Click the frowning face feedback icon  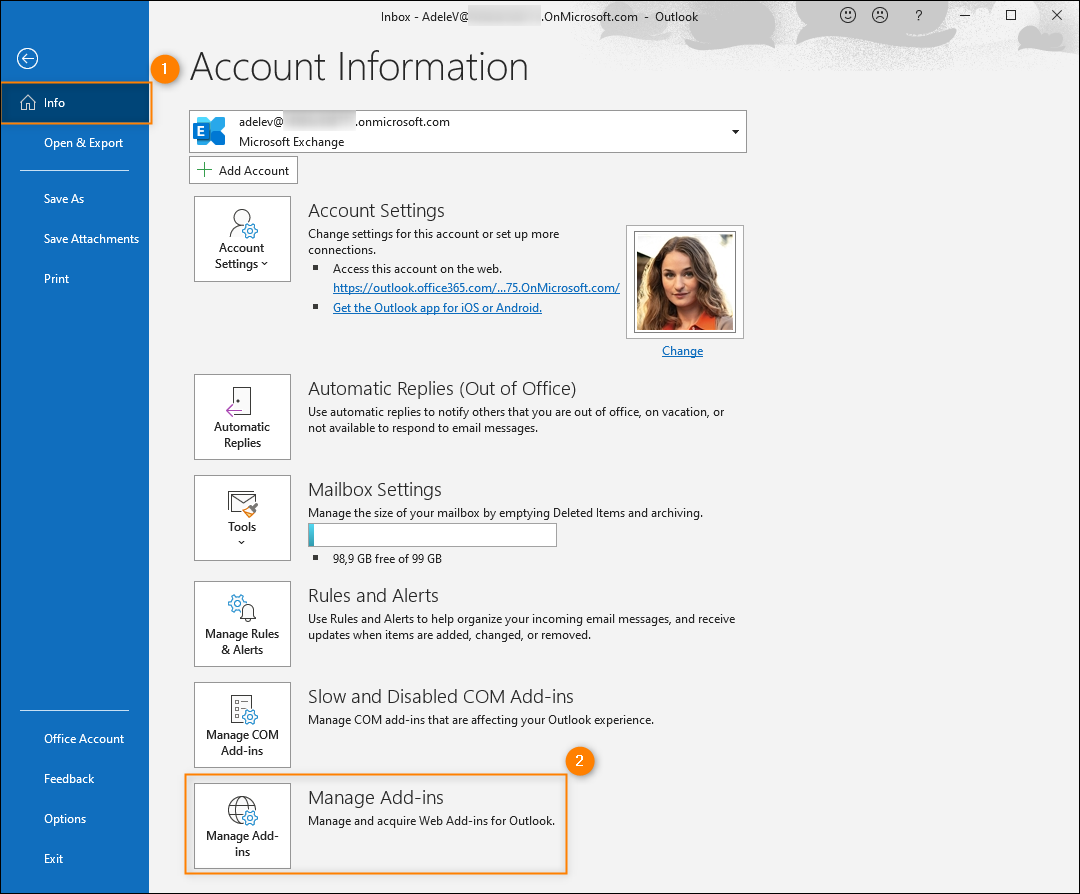point(880,15)
